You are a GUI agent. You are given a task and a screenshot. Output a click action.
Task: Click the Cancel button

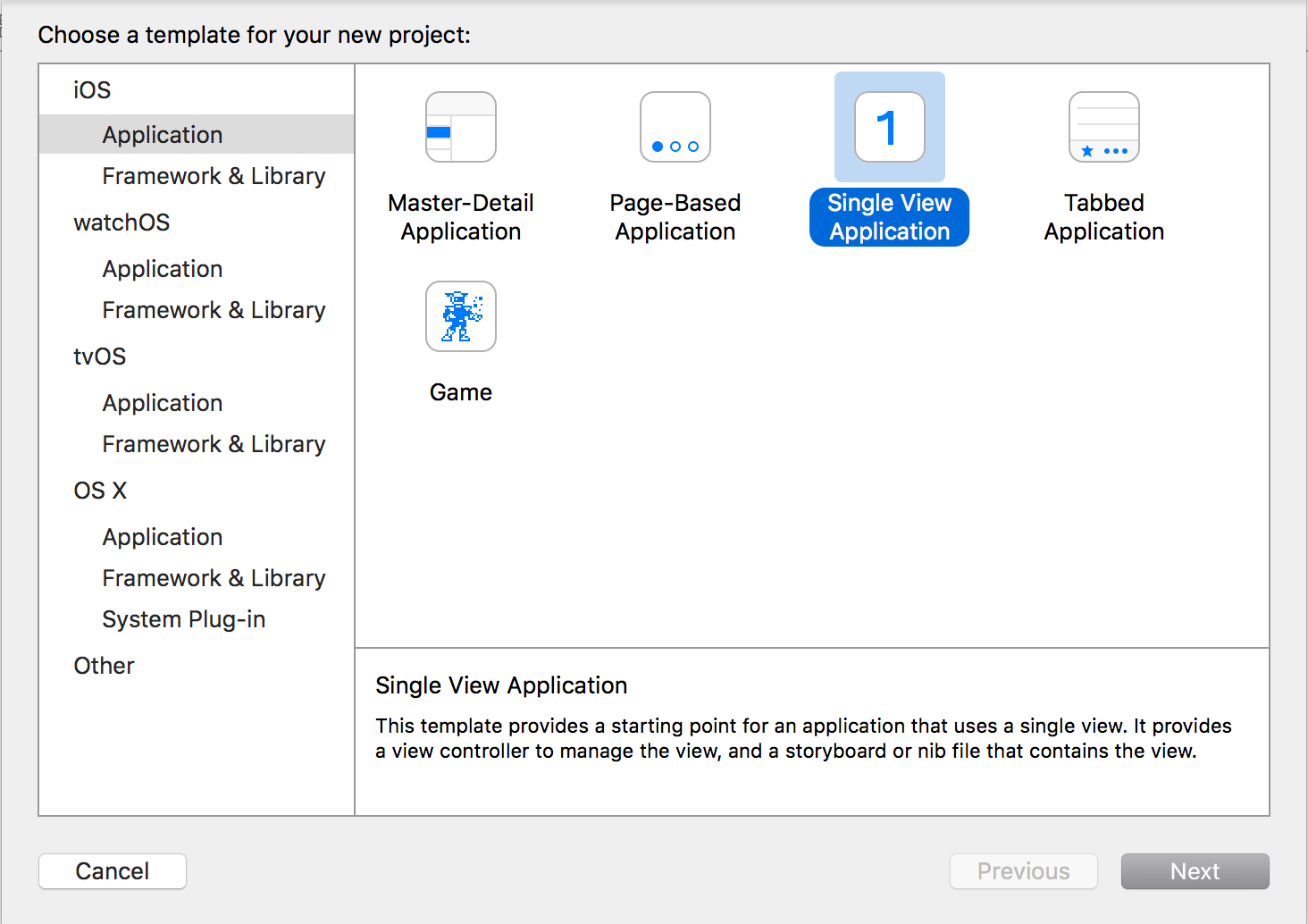point(113,871)
